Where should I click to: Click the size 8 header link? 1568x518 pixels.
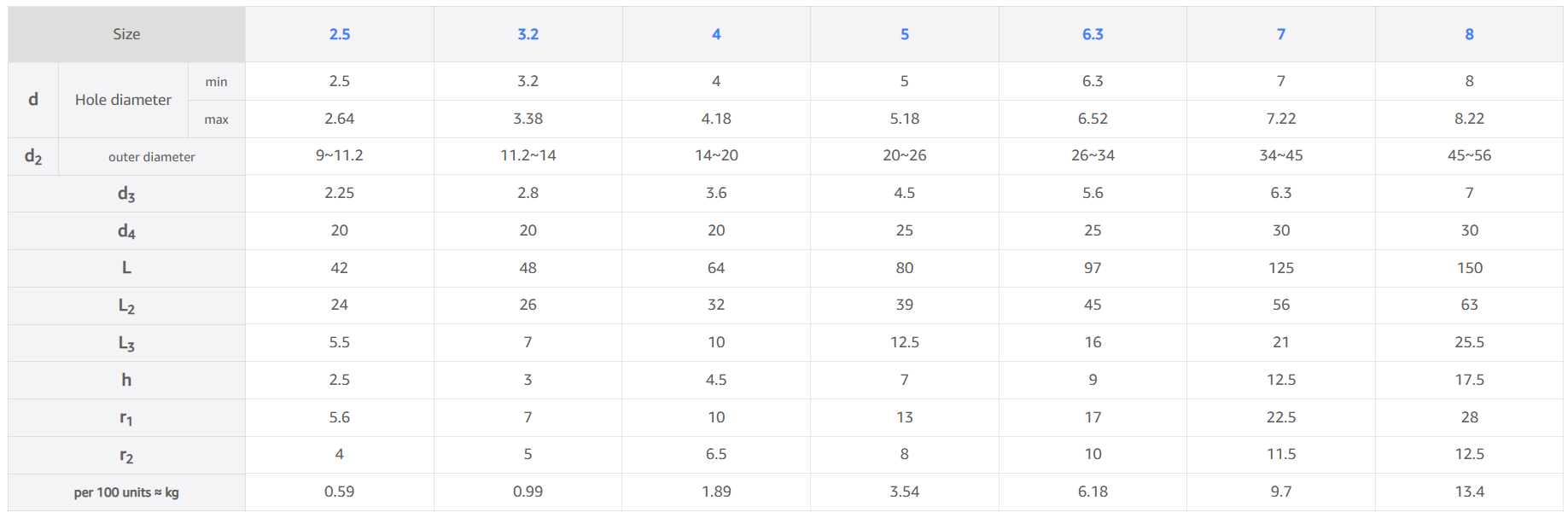(x=1469, y=34)
